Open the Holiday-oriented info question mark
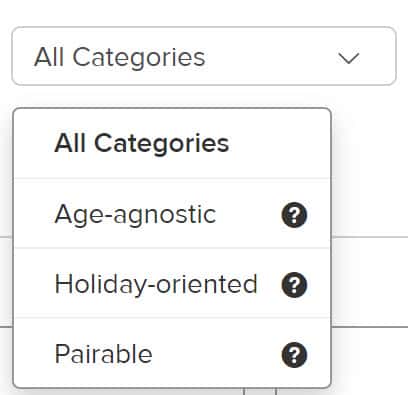Screen dimensions: 408x395 point(294,285)
